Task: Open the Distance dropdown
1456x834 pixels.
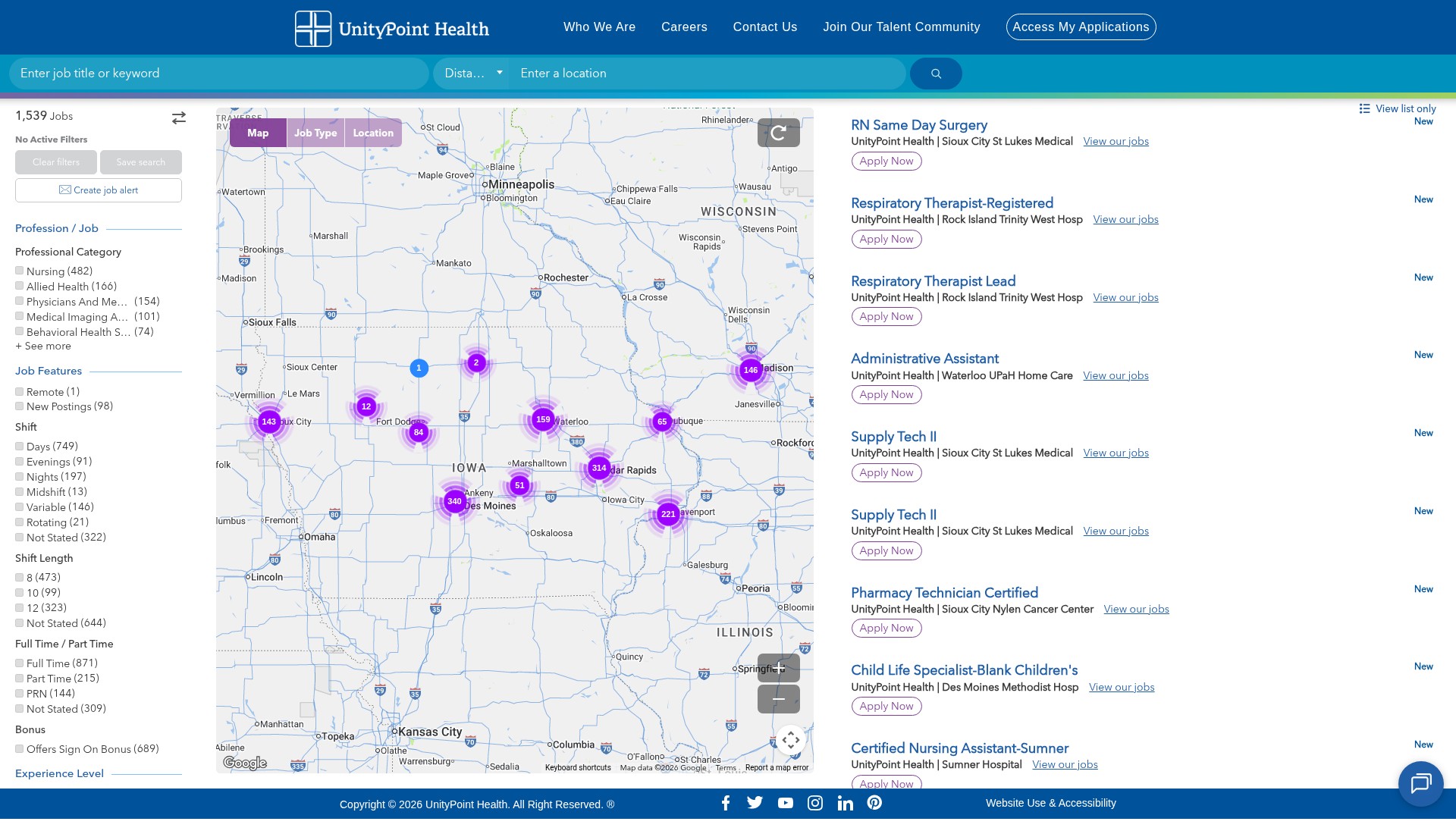Action: tap(473, 74)
